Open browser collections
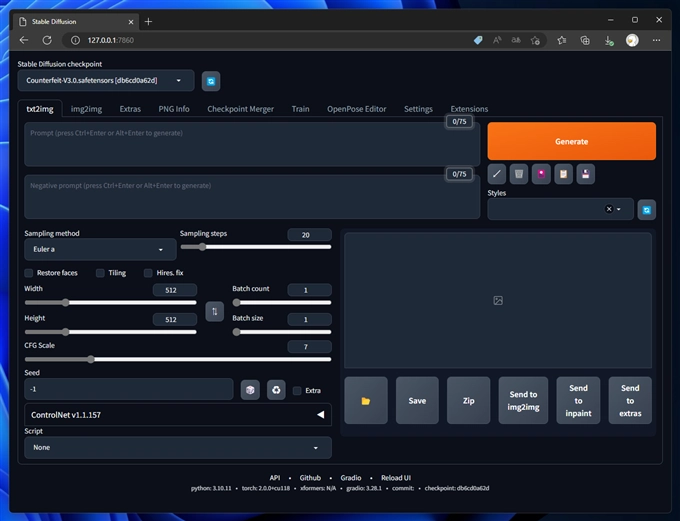680x521 pixels. pyautogui.click(x=585, y=40)
